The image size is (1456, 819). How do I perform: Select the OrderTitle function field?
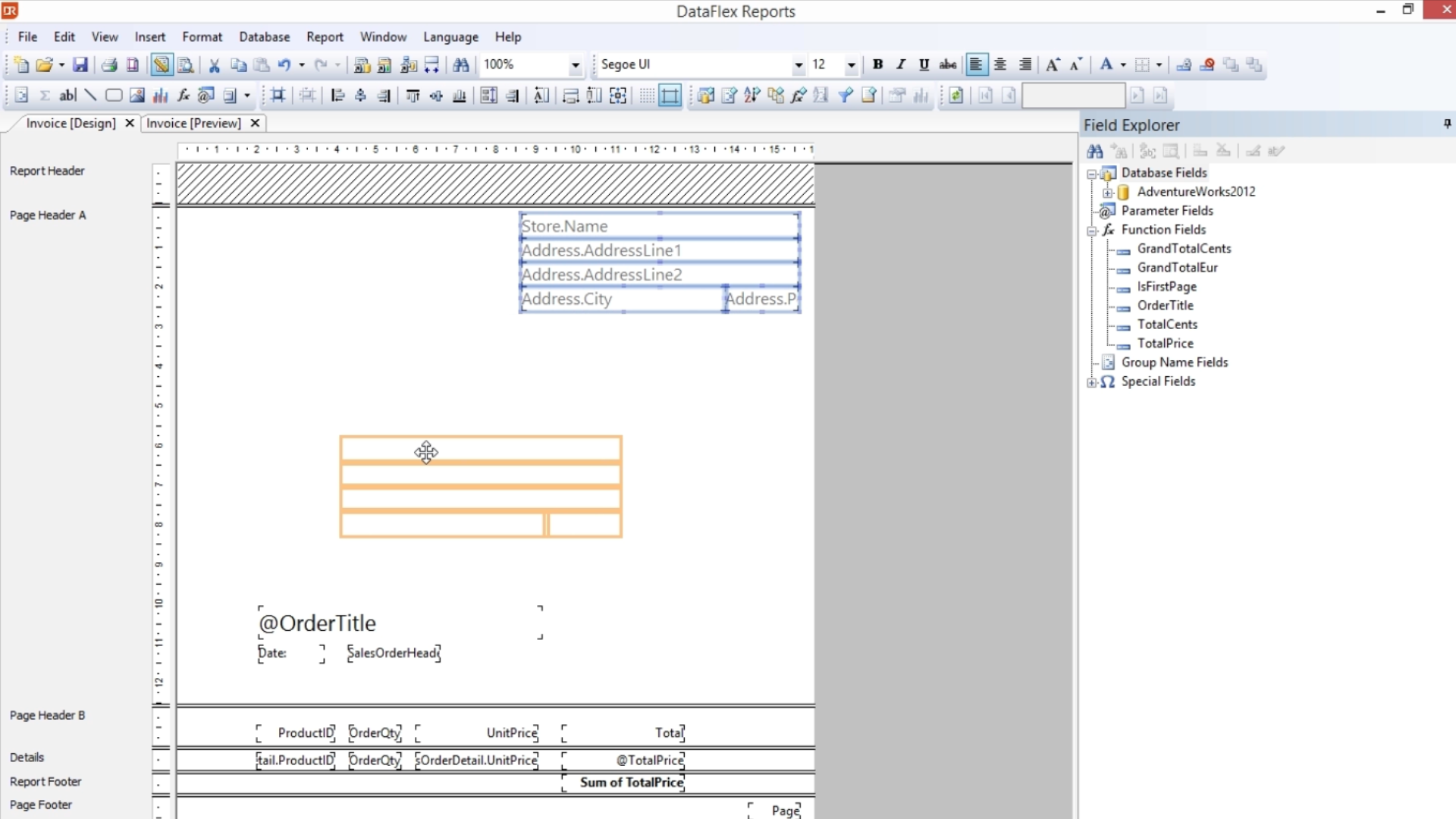click(x=1165, y=306)
